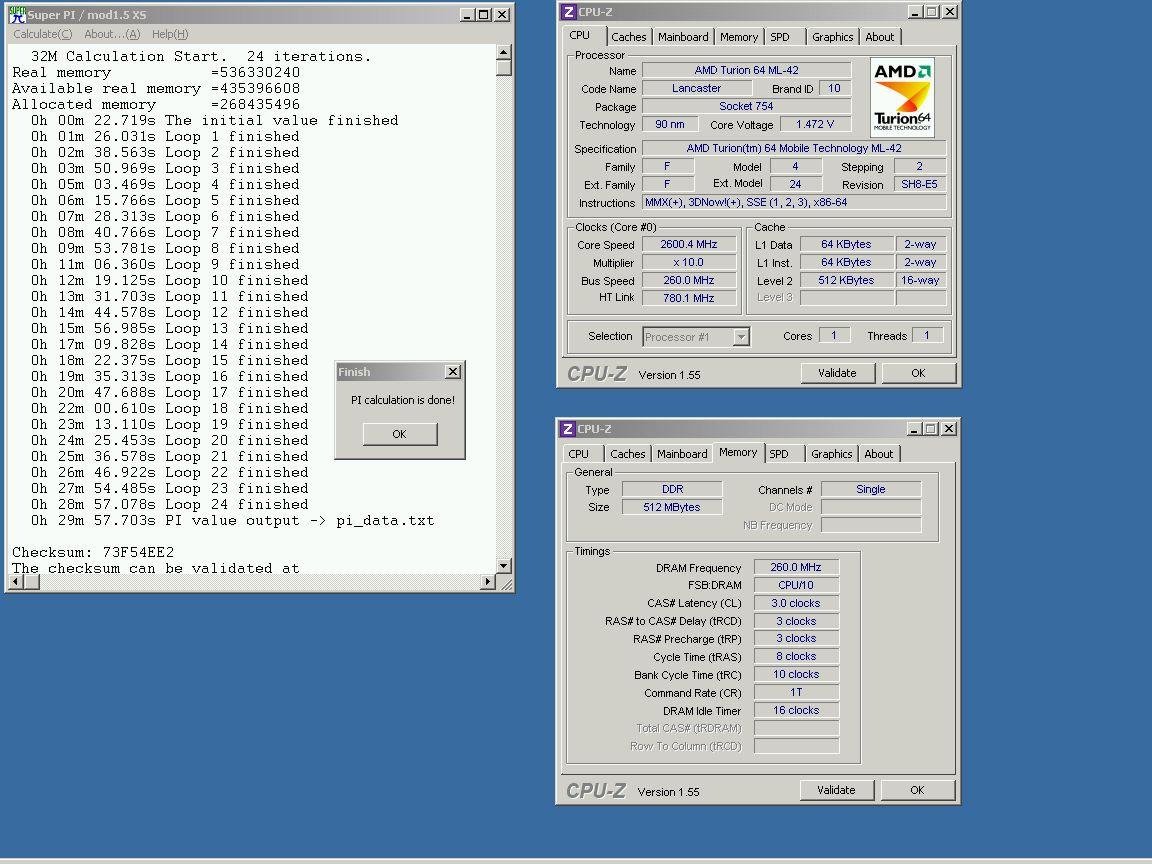This screenshot has height=864, width=1152.
Task: Click the memory Size value 512 MBytes
Action: click(672, 507)
